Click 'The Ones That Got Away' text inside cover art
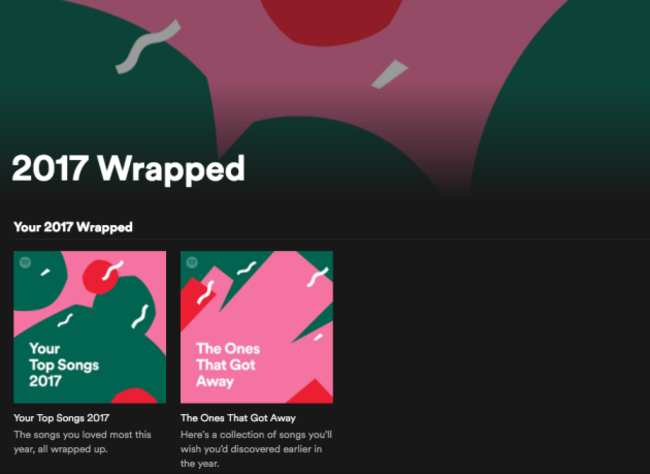Image resolution: width=650 pixels, height=474 pixels. coord(228,365)
